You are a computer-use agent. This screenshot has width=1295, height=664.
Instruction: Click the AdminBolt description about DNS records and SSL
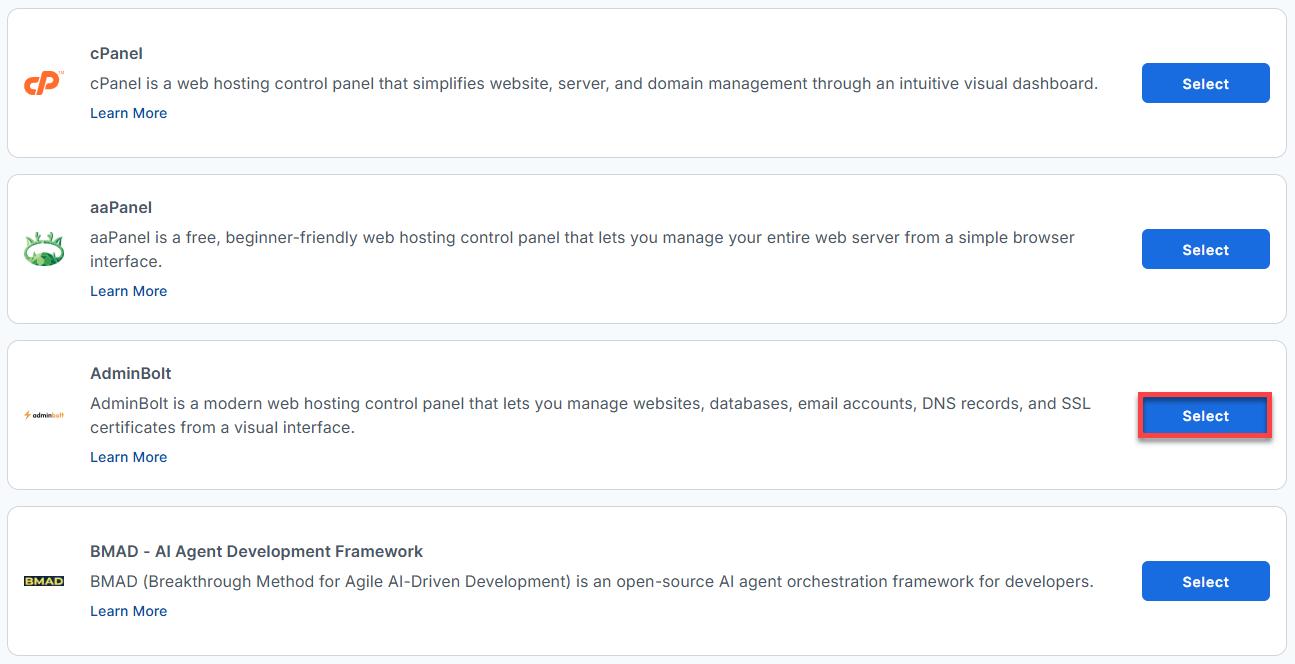(x=590, y=416)
